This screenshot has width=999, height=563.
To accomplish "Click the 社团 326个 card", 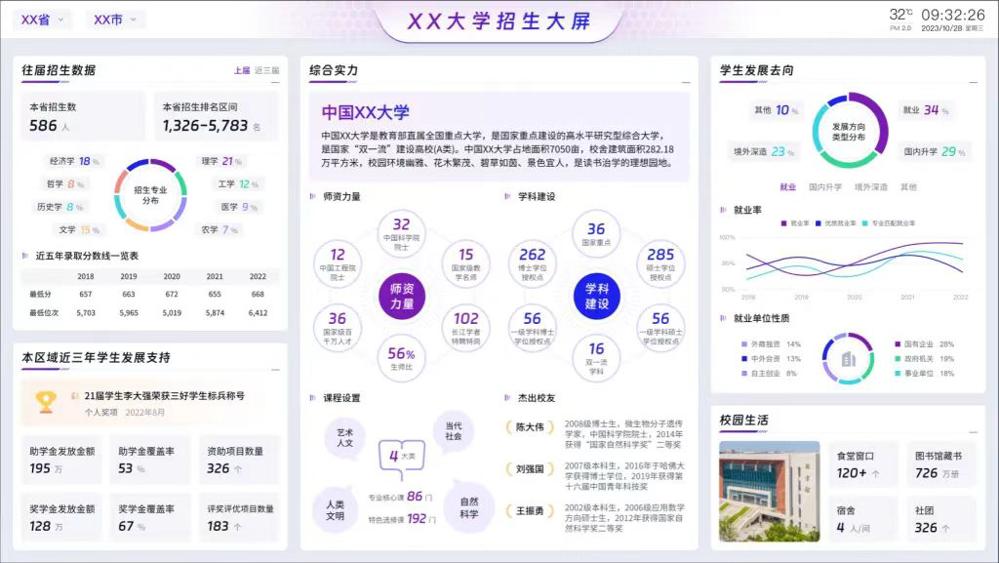I will coord(942,520).
